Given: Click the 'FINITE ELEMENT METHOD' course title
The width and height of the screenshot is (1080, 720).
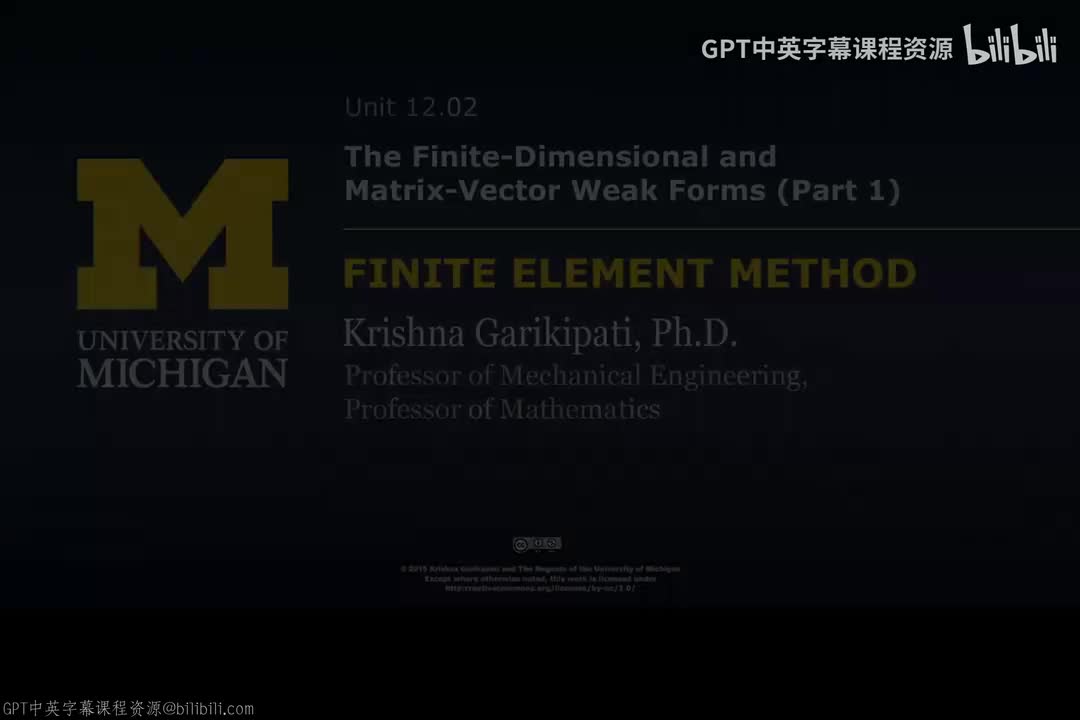Looking at the screenshot, I should [x=630, y=273].
